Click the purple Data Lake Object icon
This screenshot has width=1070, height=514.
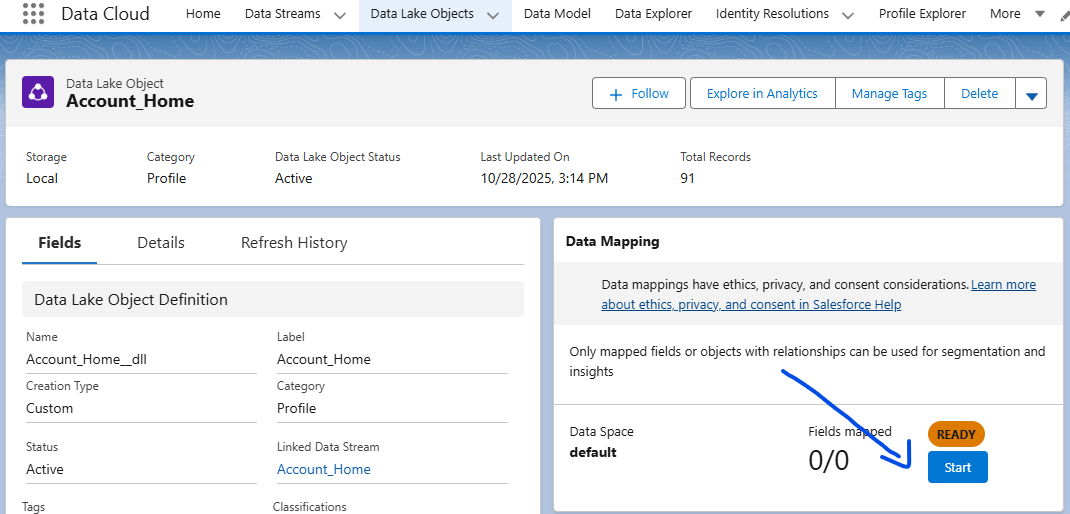coord(38,92)
